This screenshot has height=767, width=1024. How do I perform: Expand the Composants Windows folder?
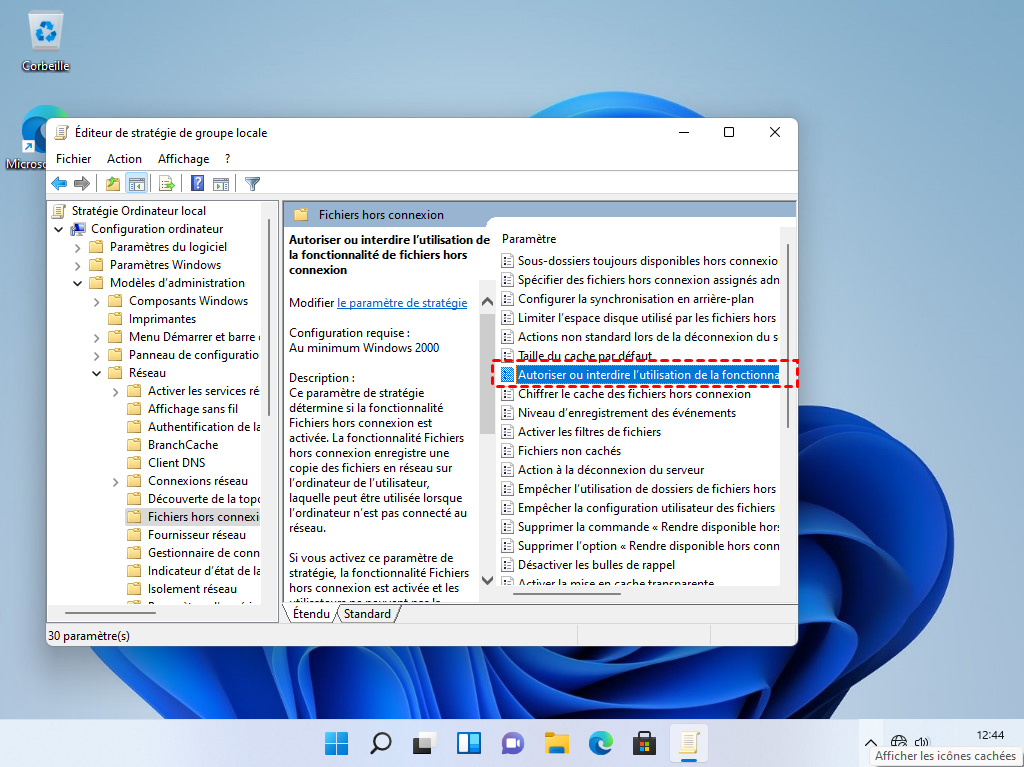[x=97, y=301]
